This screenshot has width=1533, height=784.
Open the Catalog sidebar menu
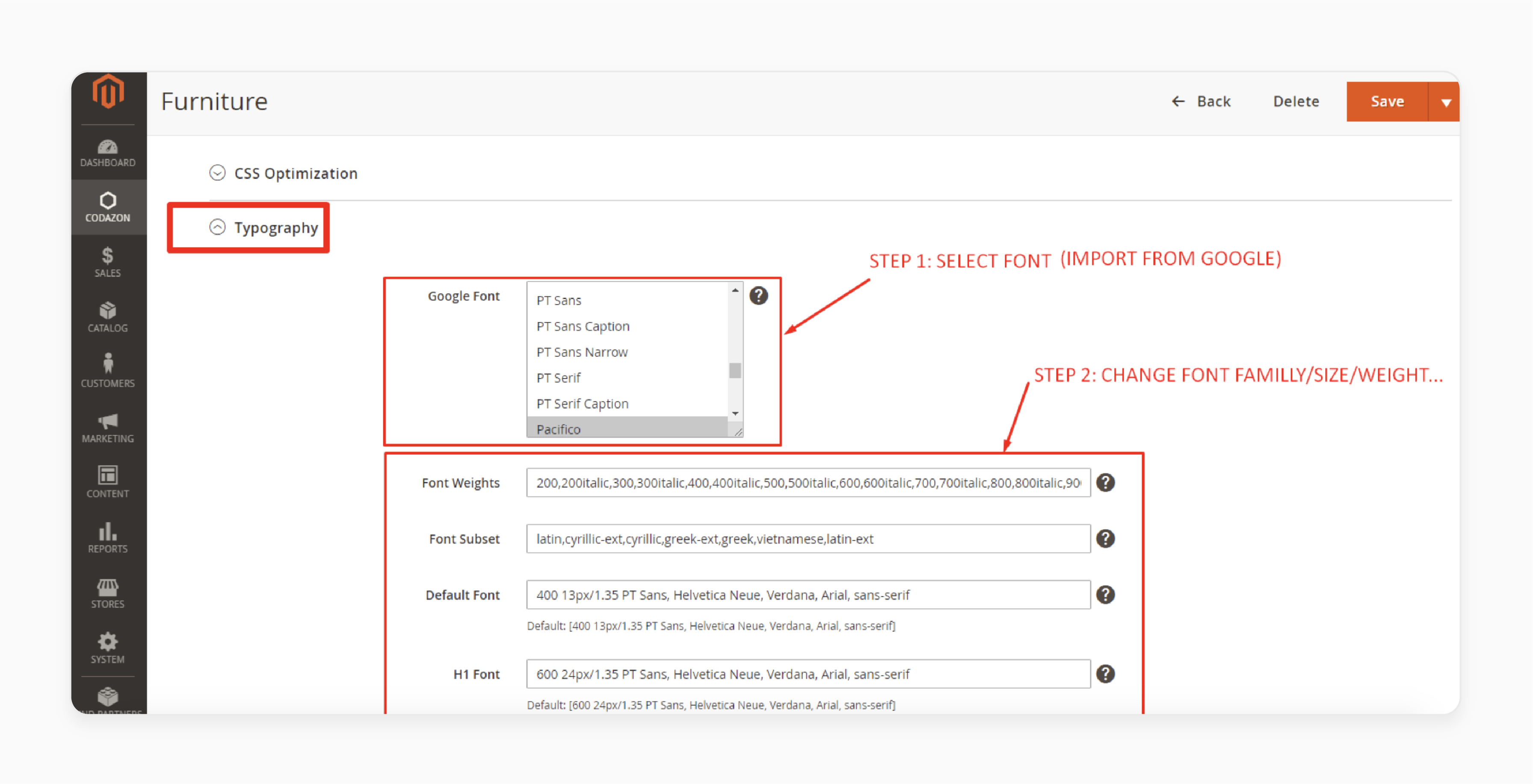108,317
